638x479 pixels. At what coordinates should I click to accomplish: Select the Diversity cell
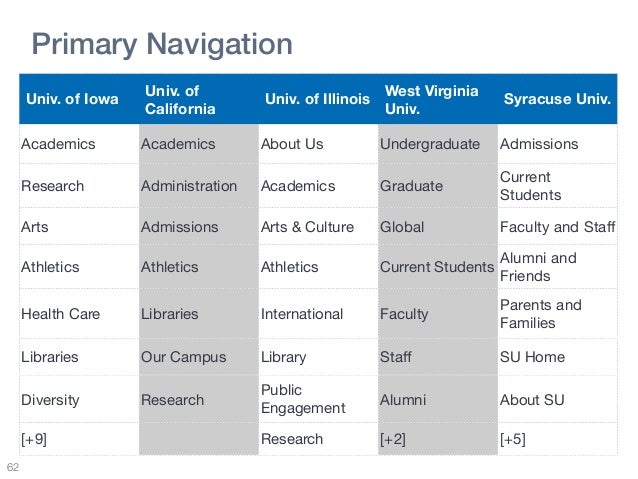(x=50, y=400)
